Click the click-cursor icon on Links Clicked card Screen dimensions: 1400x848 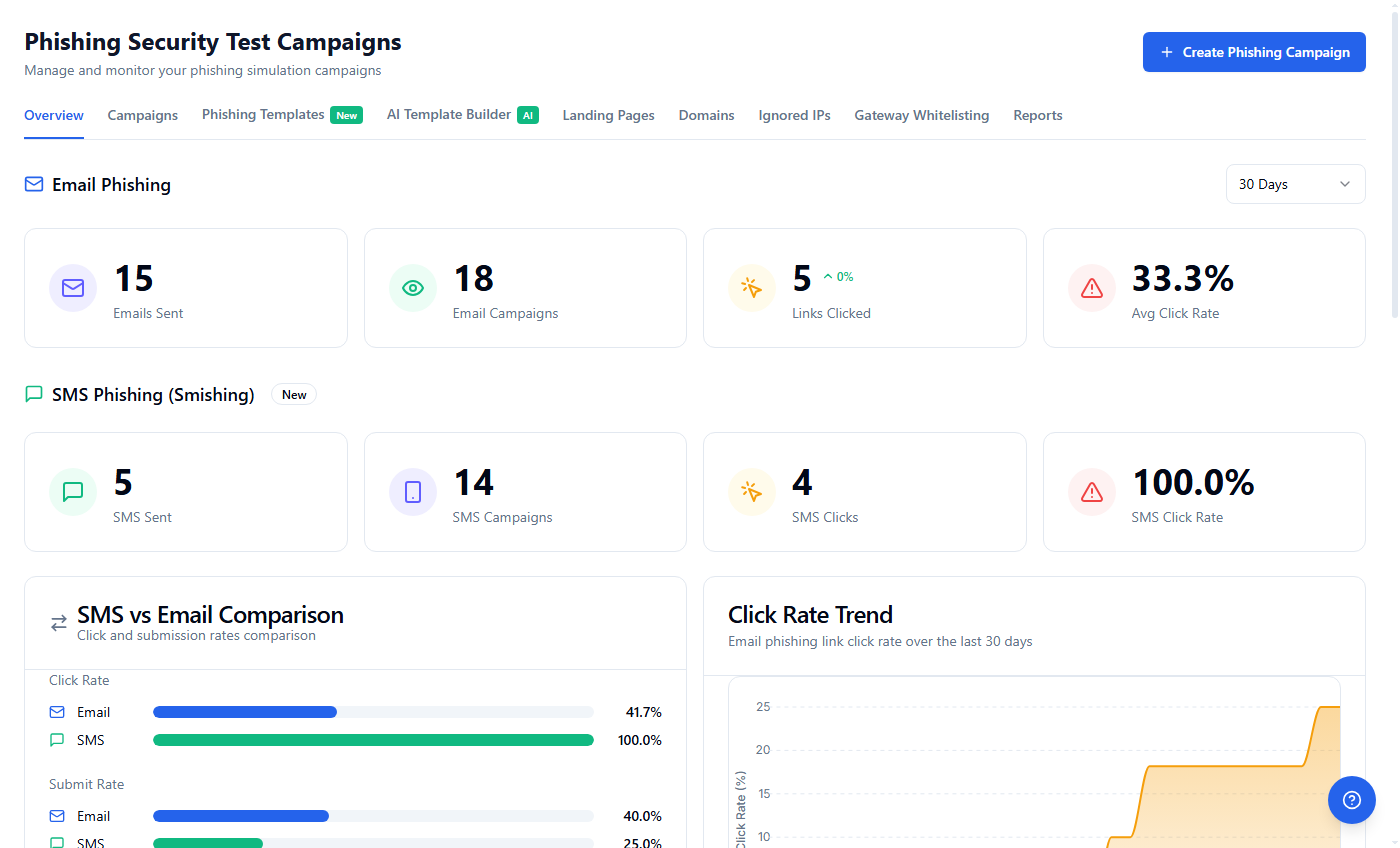pos(752,288)
